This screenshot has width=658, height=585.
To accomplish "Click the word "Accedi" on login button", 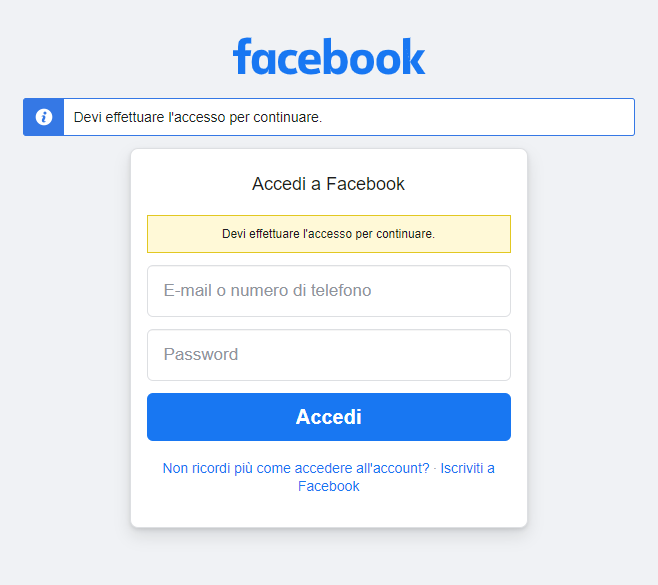I will pyautogui.click(x=328, y=417).
